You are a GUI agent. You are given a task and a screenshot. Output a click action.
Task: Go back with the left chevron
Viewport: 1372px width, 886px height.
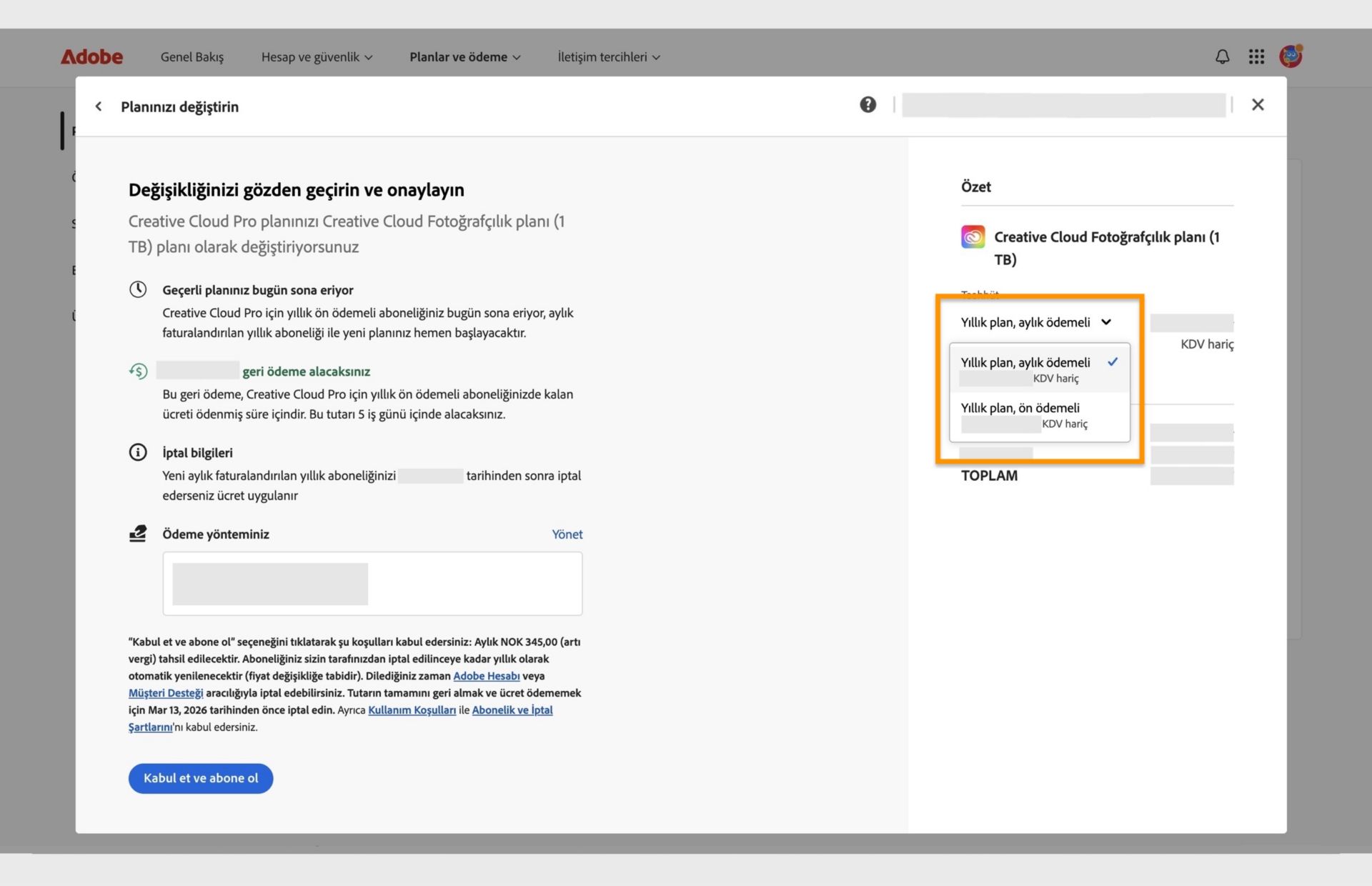[99, 106]
